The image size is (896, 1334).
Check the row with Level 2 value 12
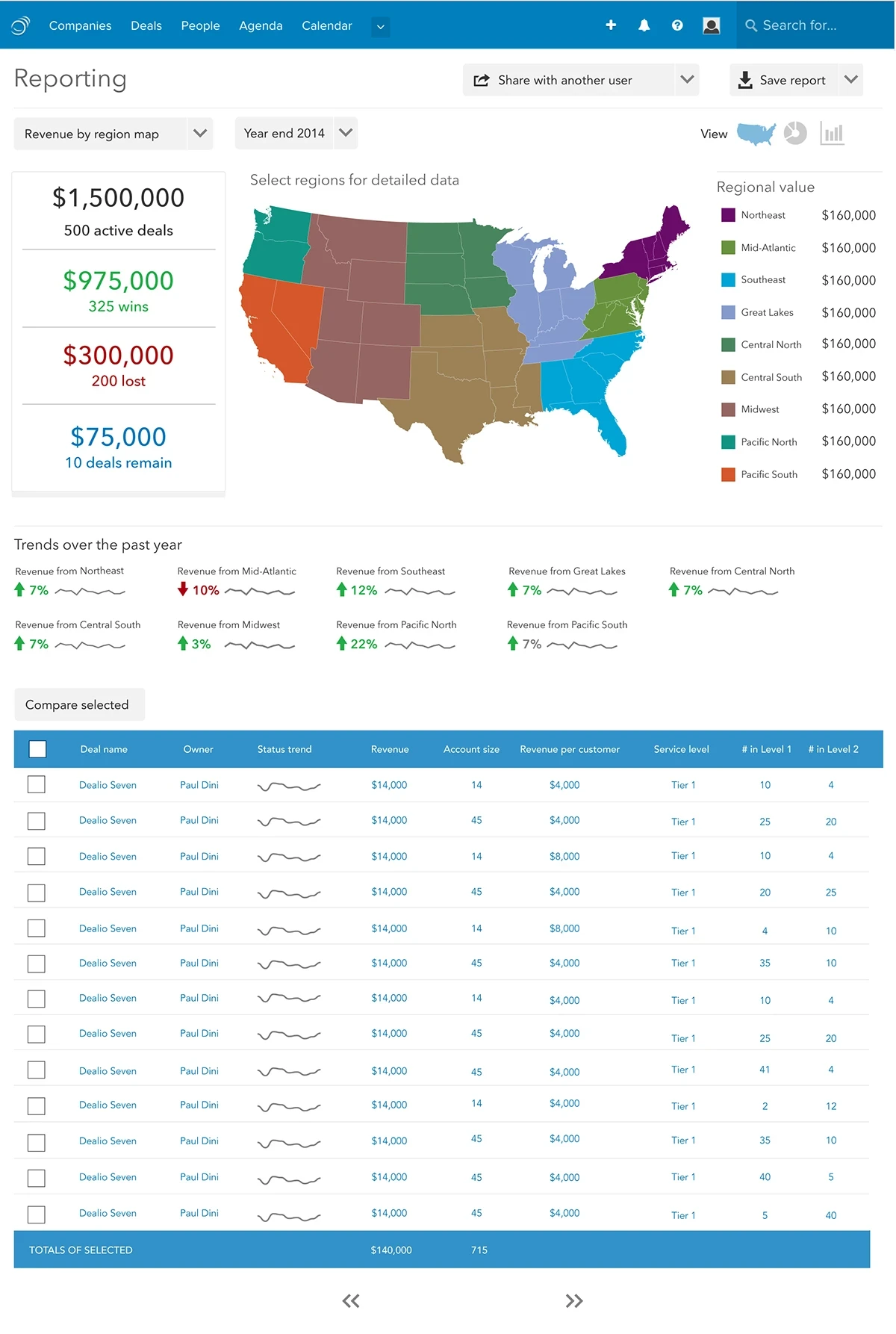[36, 1106]
